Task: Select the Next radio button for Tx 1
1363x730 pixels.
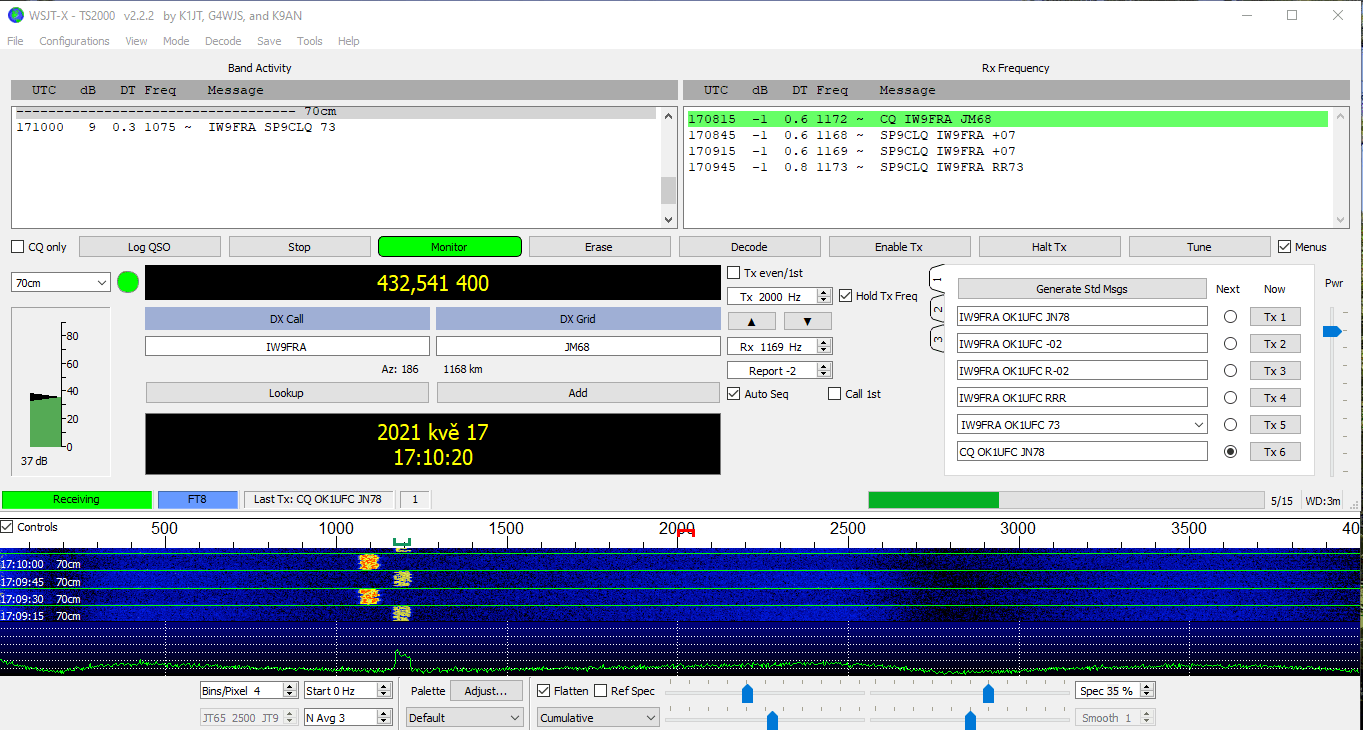Action: click(x=1230, y=317)
